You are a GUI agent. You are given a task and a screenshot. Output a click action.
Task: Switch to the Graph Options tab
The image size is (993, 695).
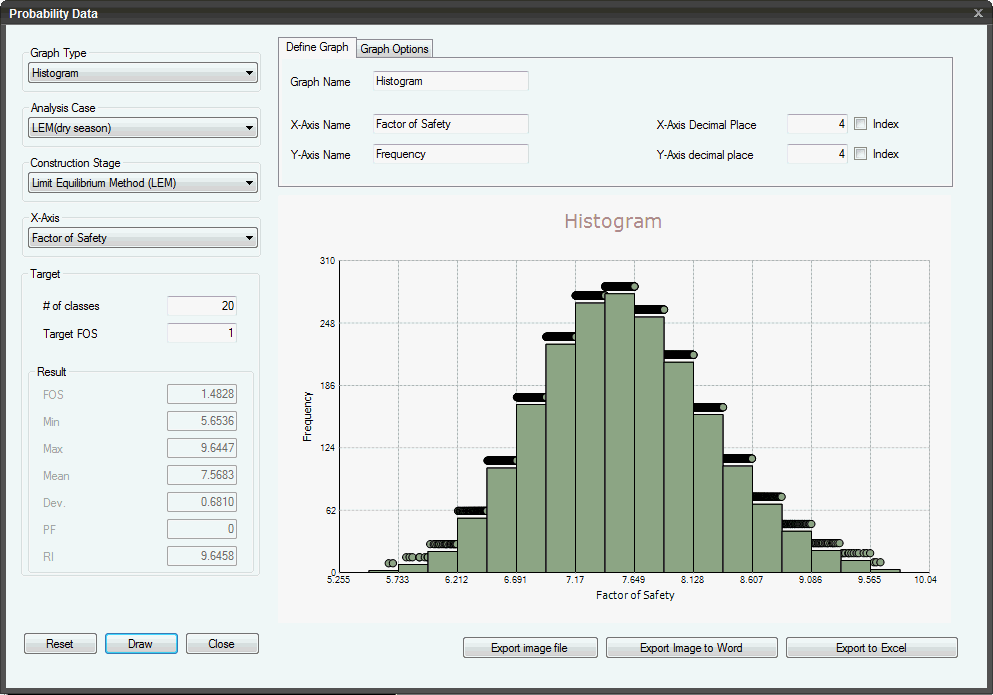pyautogui.click(x=394, y=48)
